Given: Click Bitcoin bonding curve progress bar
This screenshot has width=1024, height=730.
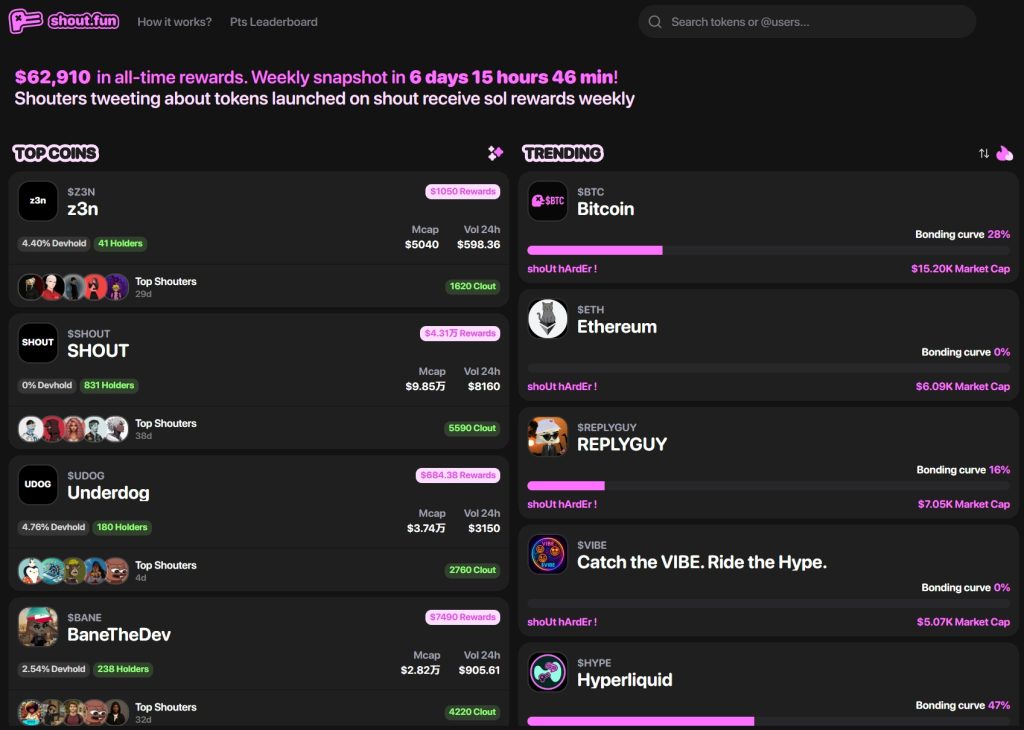Looking at the screenshot, I should pos(769,250).
